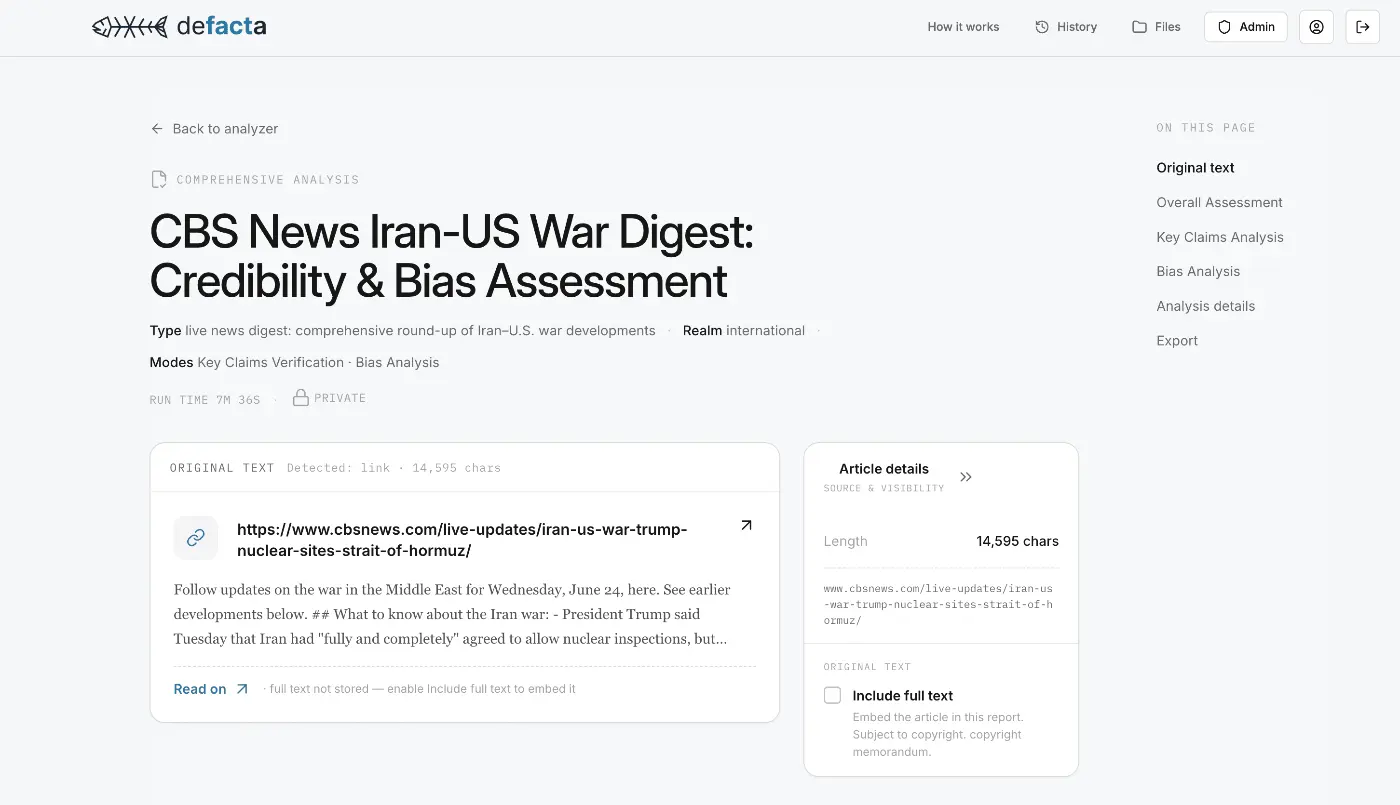
Task: Collapse Article details with double chevron
Action: (x=966, y=477)
